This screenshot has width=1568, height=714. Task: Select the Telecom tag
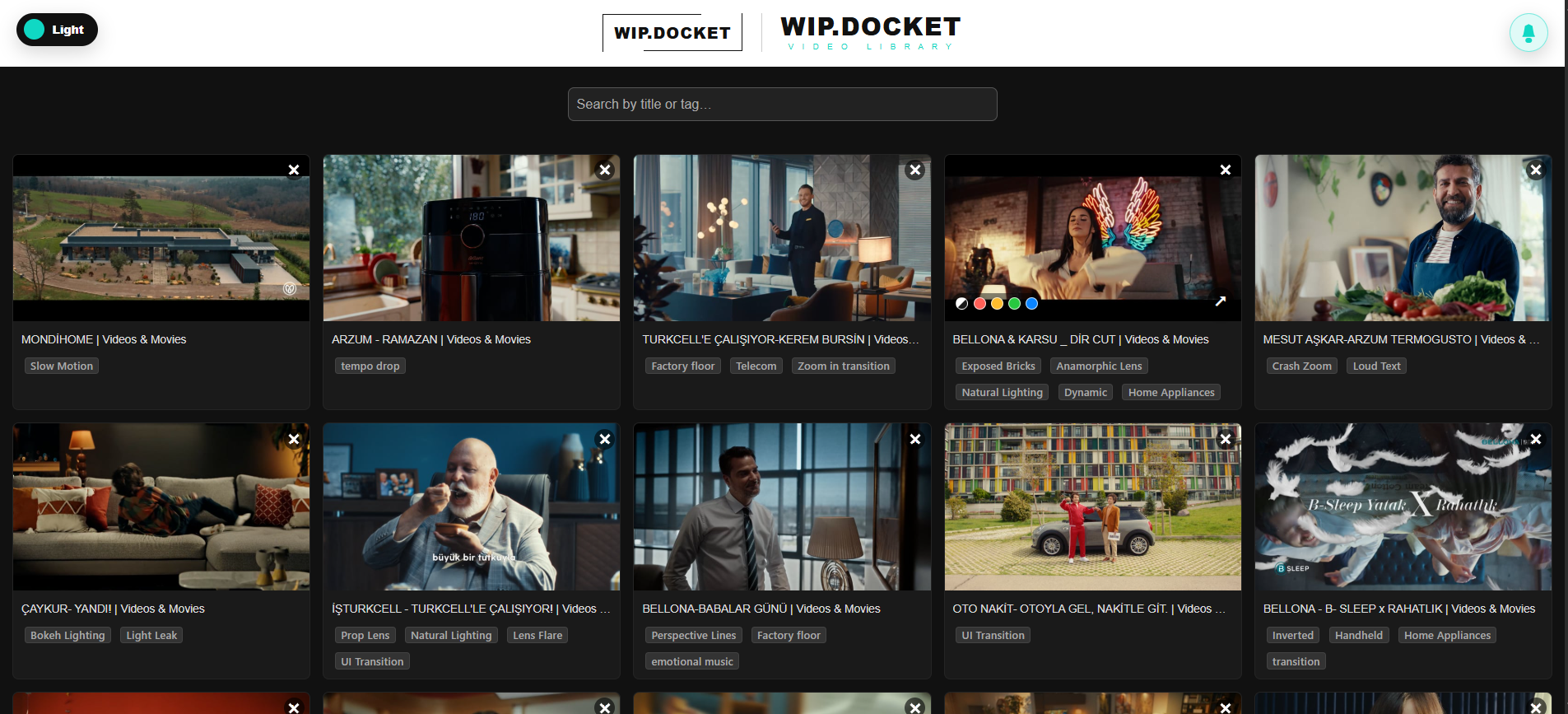coord(756,366)
